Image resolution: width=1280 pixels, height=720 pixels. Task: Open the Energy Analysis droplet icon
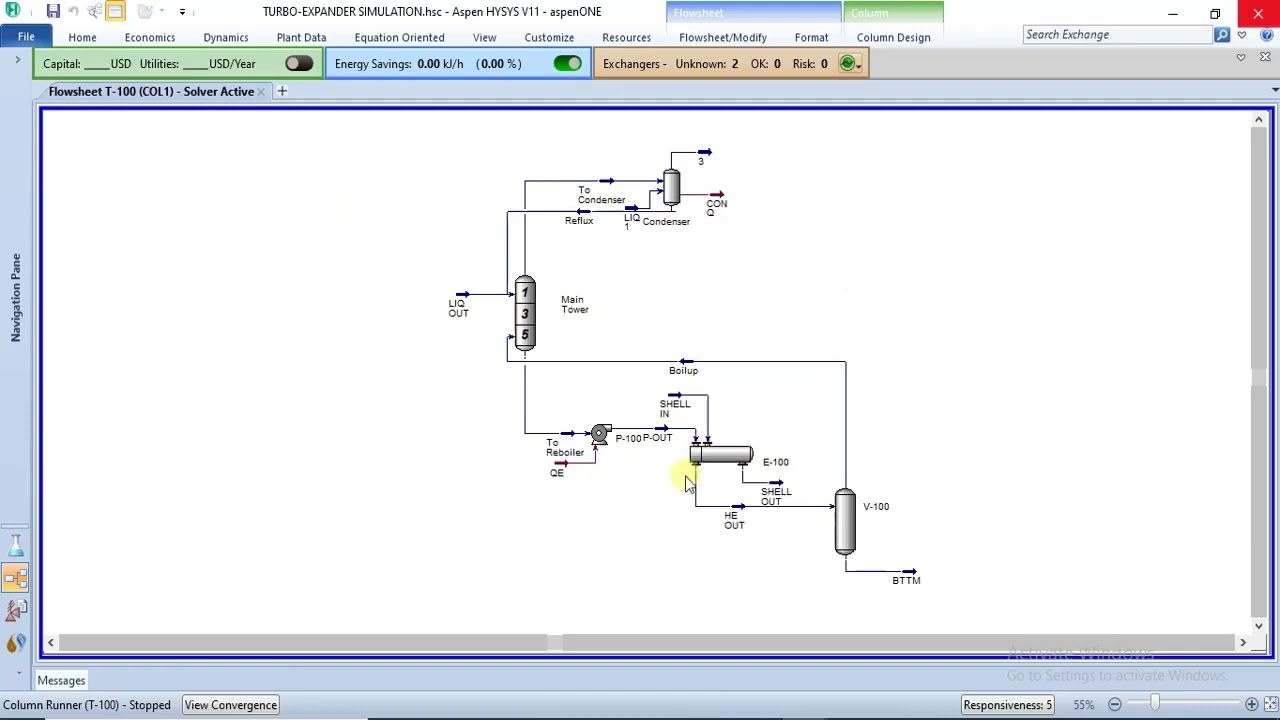click(16, 643)
